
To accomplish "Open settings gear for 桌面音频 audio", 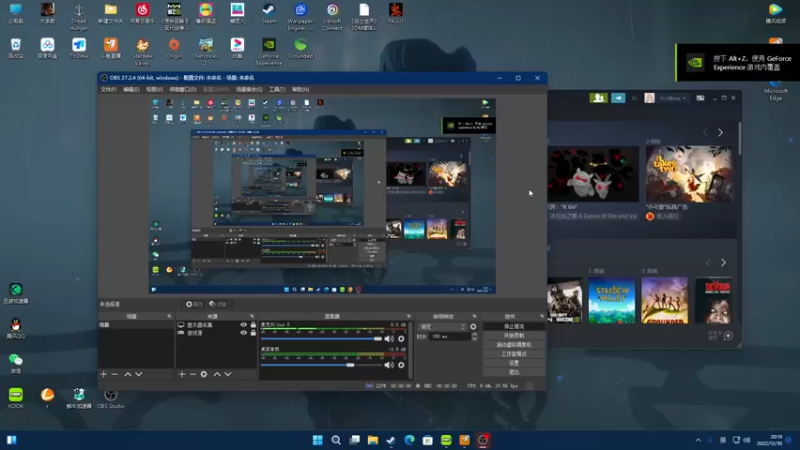I will 401,365.
